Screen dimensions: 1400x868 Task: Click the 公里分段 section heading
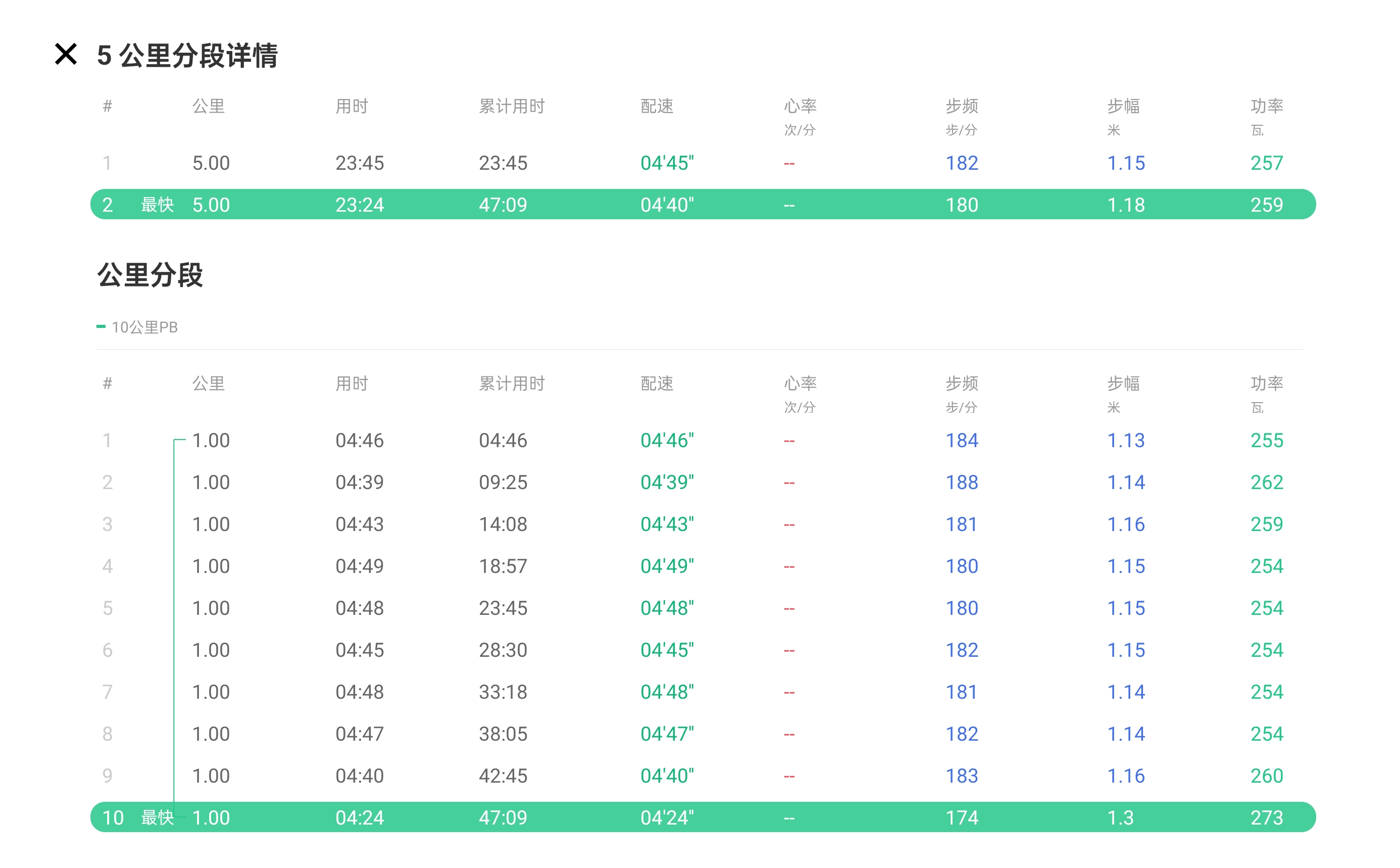[150, 275]
